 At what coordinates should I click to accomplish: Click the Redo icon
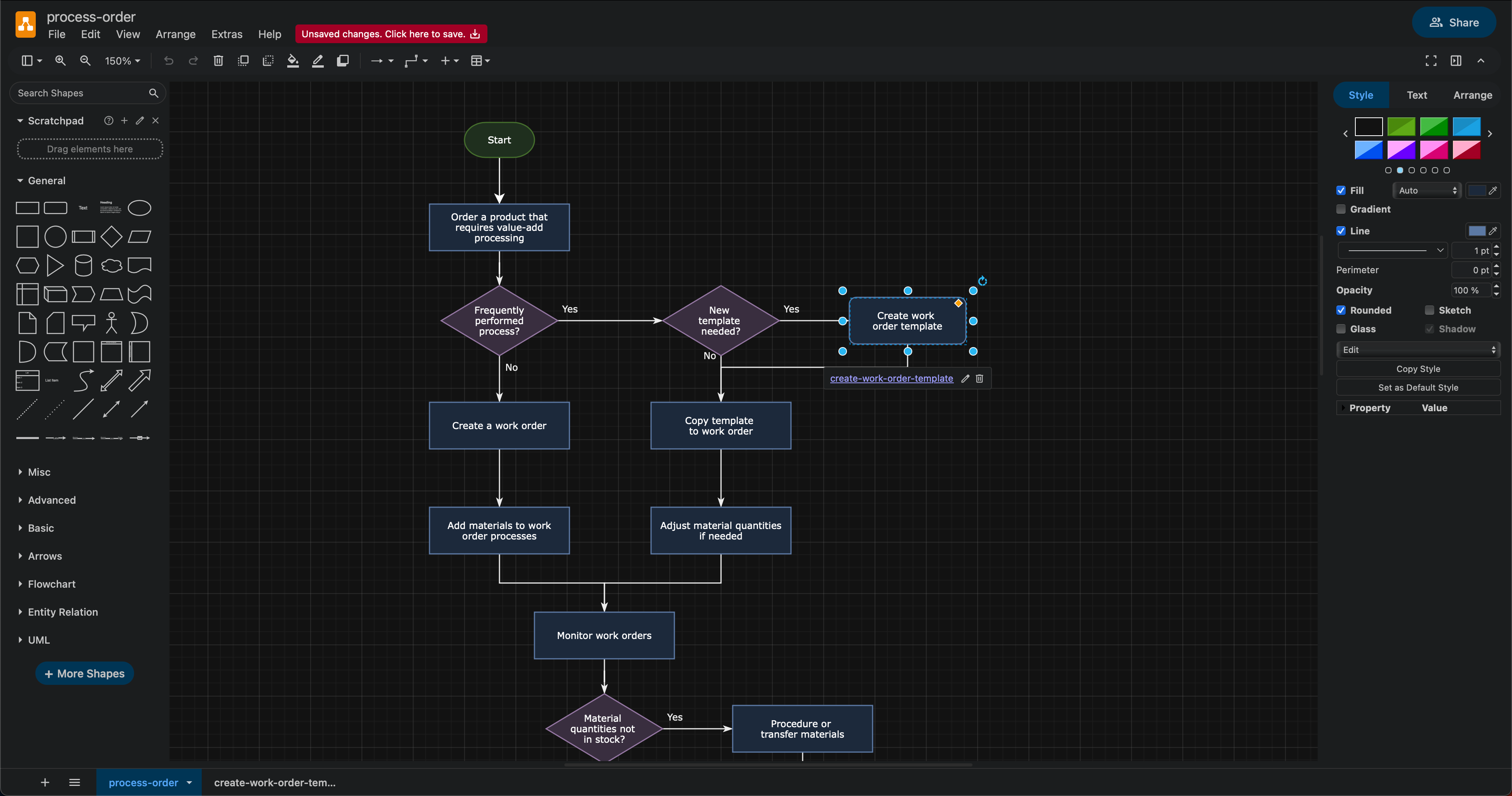click(193, 61)
